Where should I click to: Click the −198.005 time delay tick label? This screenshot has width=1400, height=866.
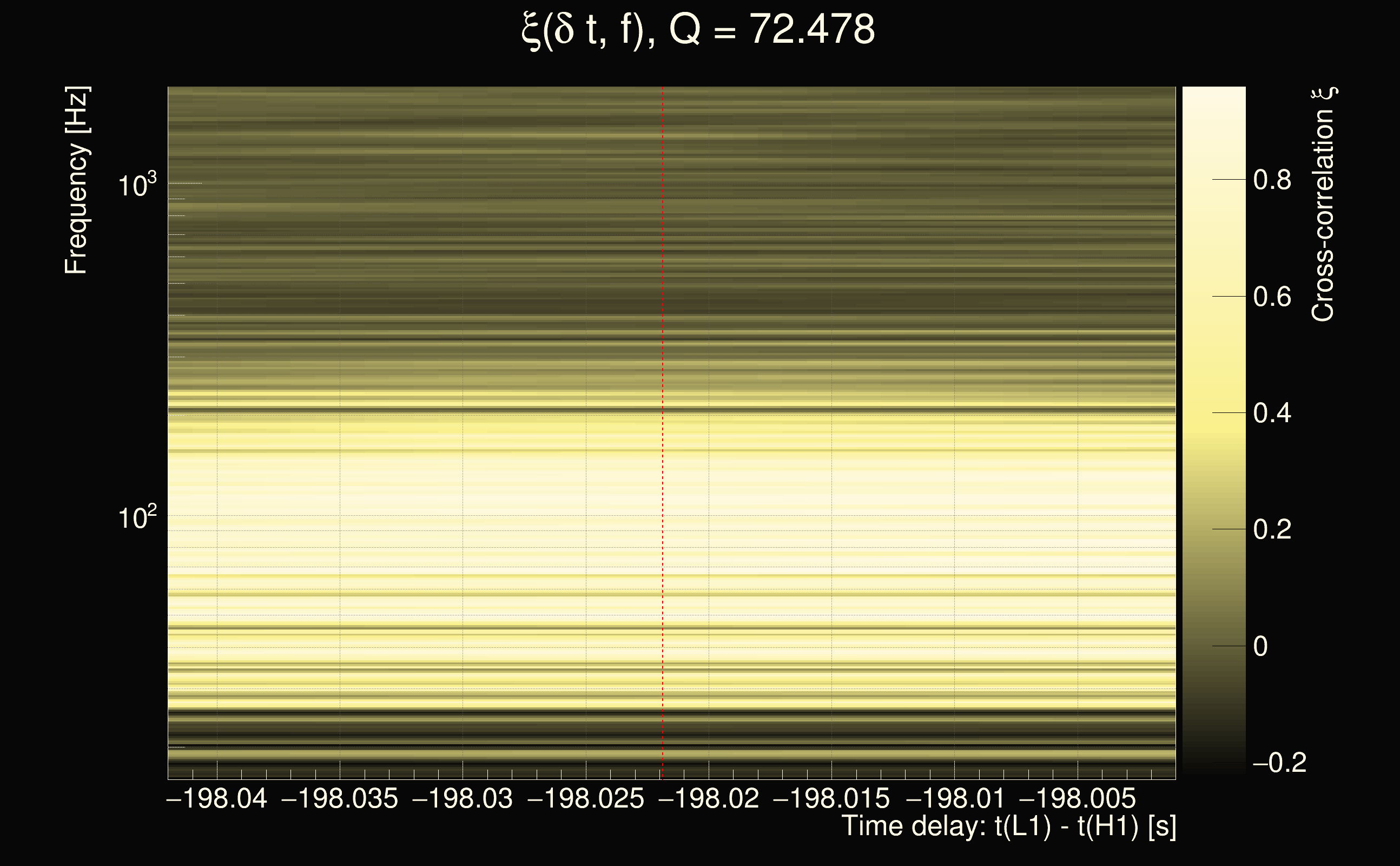point(1077,799)
